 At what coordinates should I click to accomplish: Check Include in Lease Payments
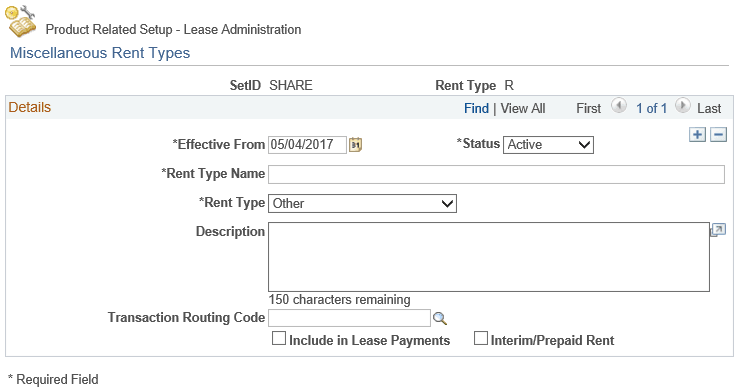[279, 338]
